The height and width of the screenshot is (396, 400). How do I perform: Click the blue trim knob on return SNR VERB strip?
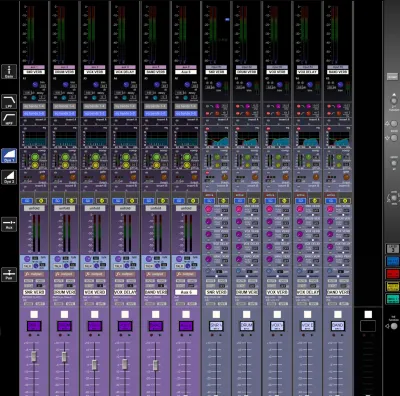218,85
